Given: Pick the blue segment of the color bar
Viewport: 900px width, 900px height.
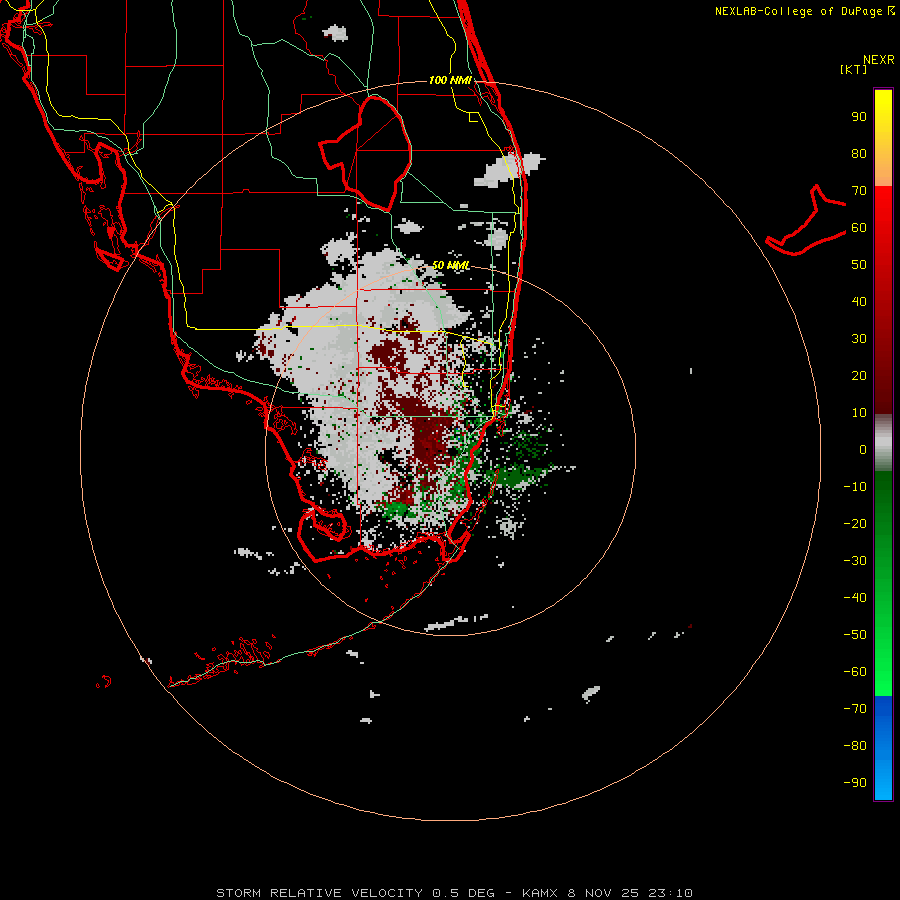Looking at the screenshot, I should click(883, 748).
